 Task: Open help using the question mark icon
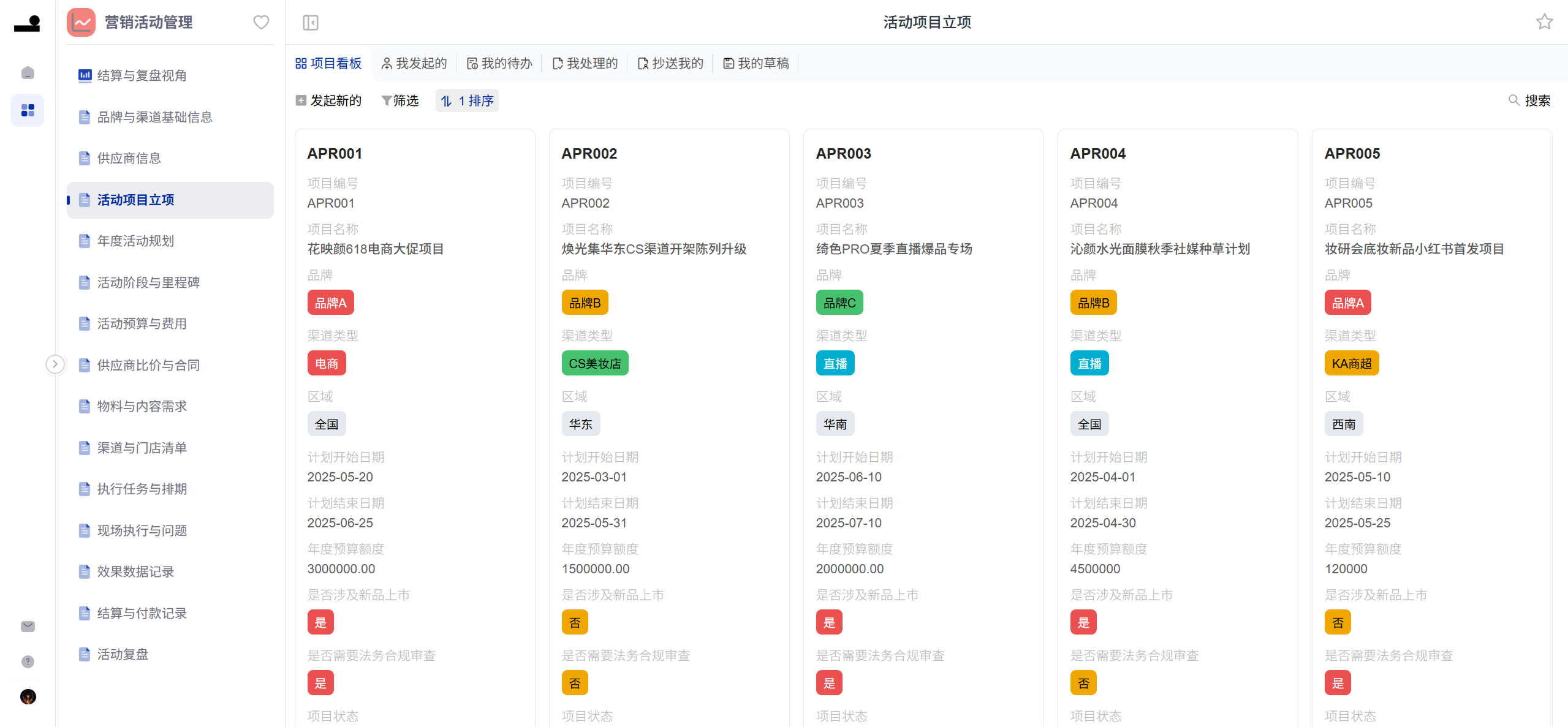click(27, 661)
